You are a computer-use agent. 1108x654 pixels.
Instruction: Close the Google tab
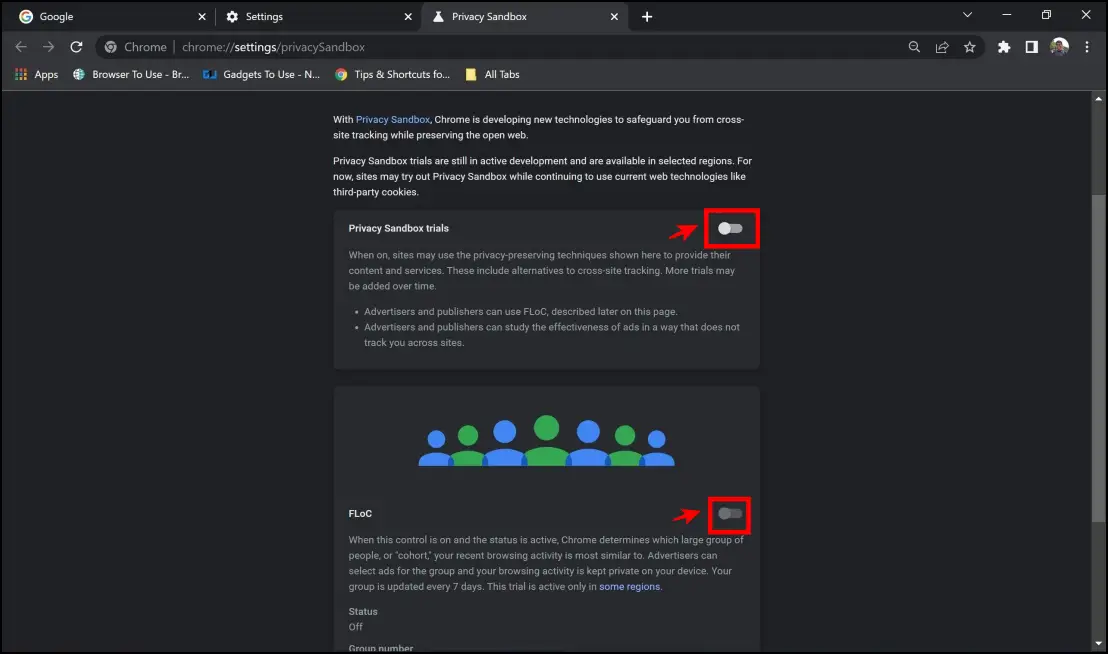(202, 16)
